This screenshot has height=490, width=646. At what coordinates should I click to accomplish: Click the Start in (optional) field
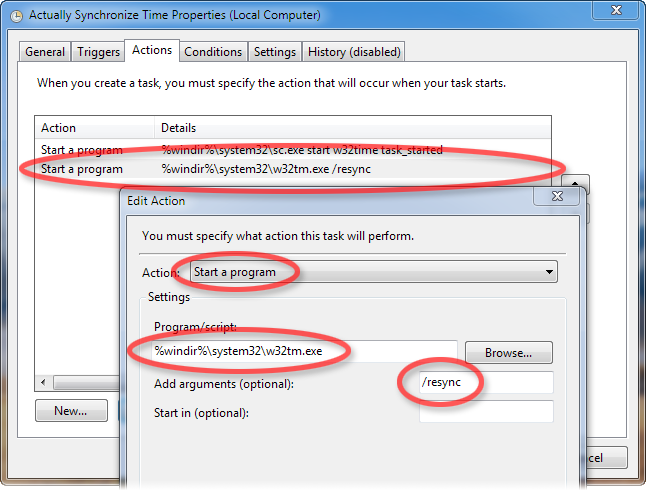tap(486, 412)
